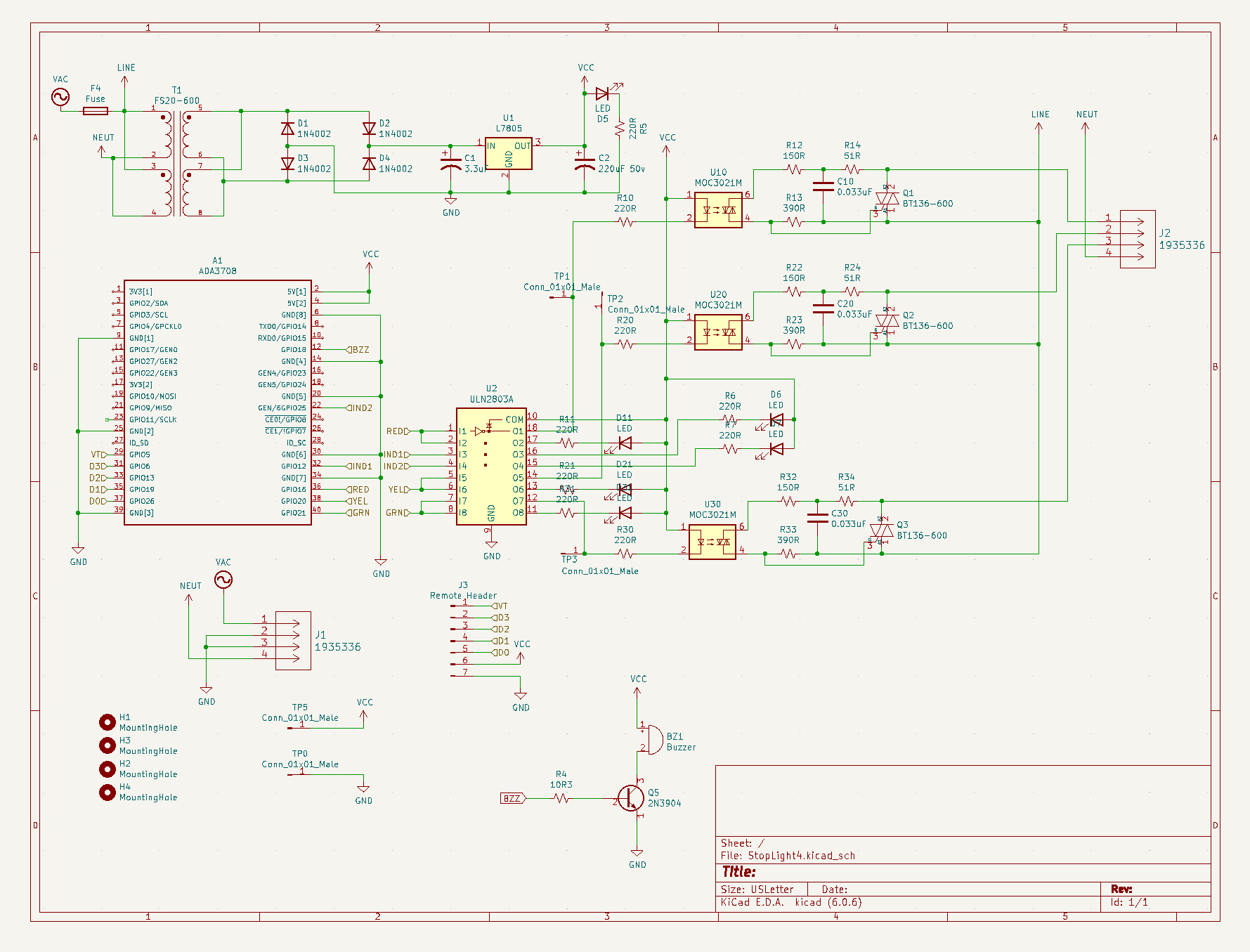Screen dimensions: 1250x952
Task: Select resistor R14 51R
Action: click(x=852, y=169)
